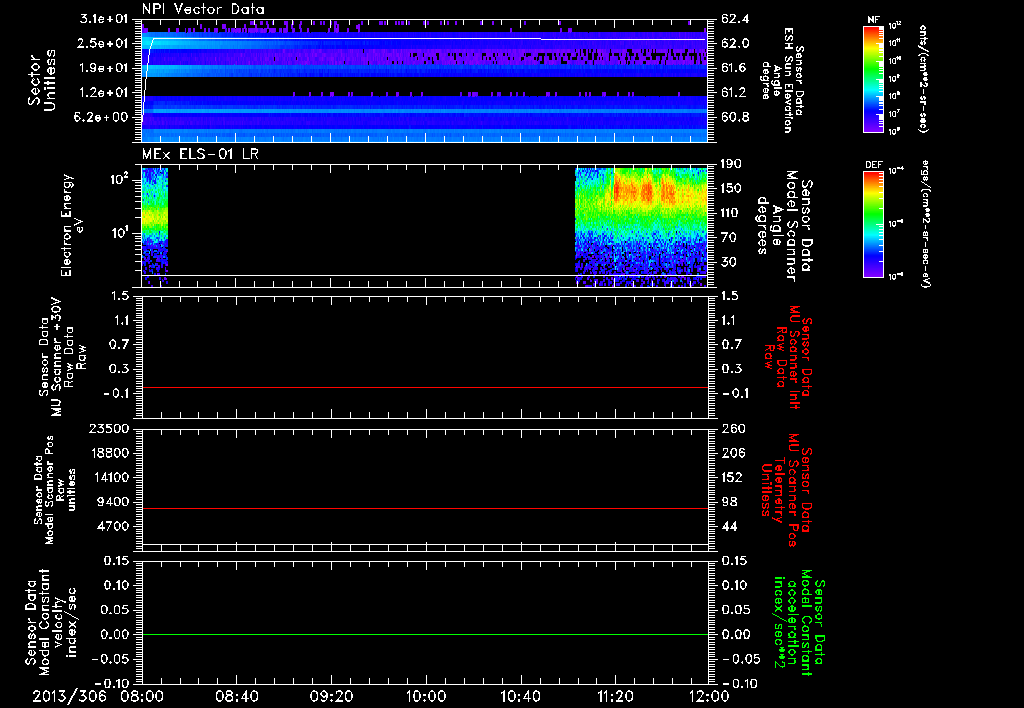Select the 'NPI Vector Data' panel title

point(203,9)
